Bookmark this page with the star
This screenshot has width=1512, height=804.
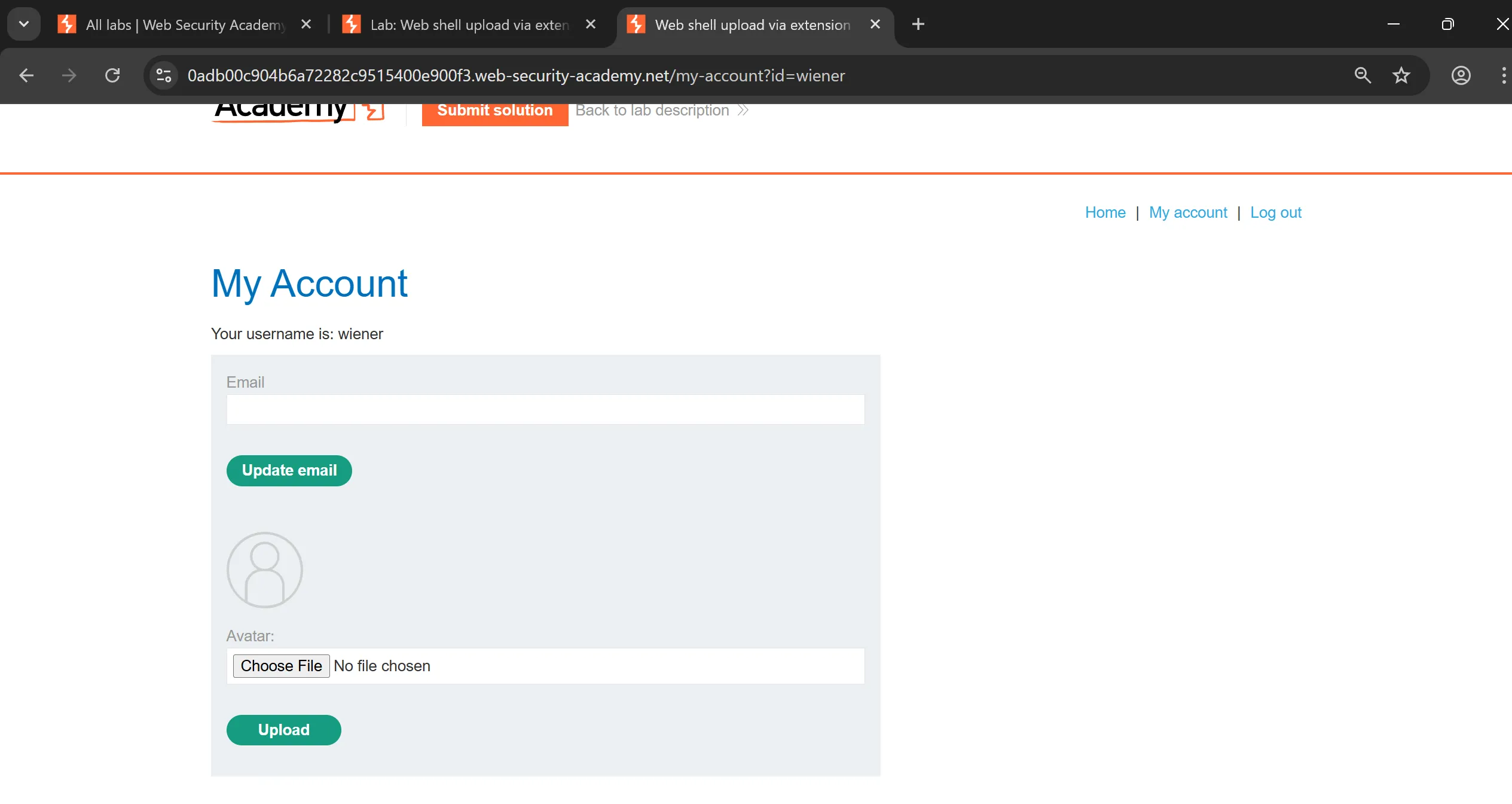coord(1401,75)
